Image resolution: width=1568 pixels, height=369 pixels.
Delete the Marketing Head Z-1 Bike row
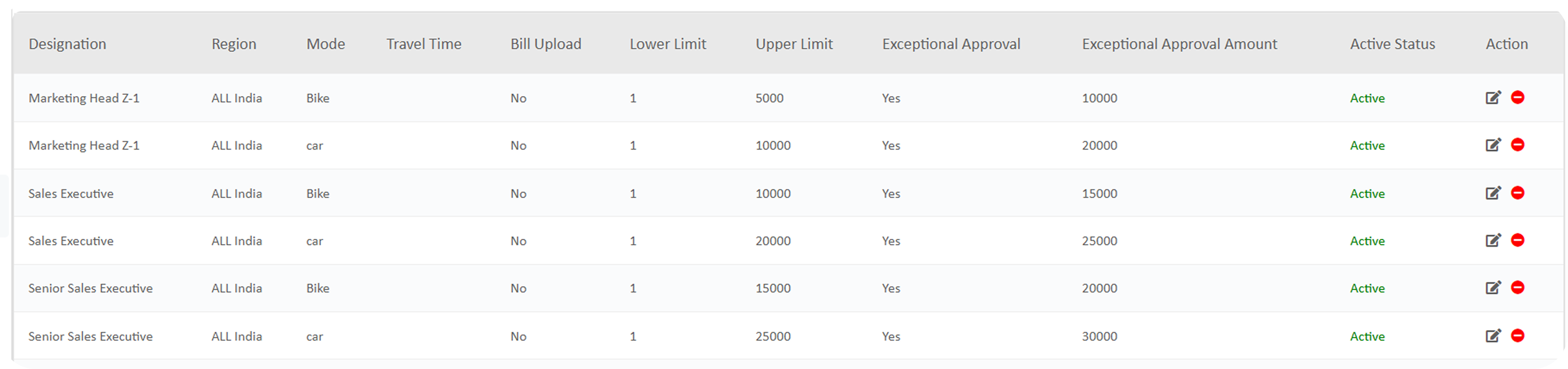tap(1518, 97)
